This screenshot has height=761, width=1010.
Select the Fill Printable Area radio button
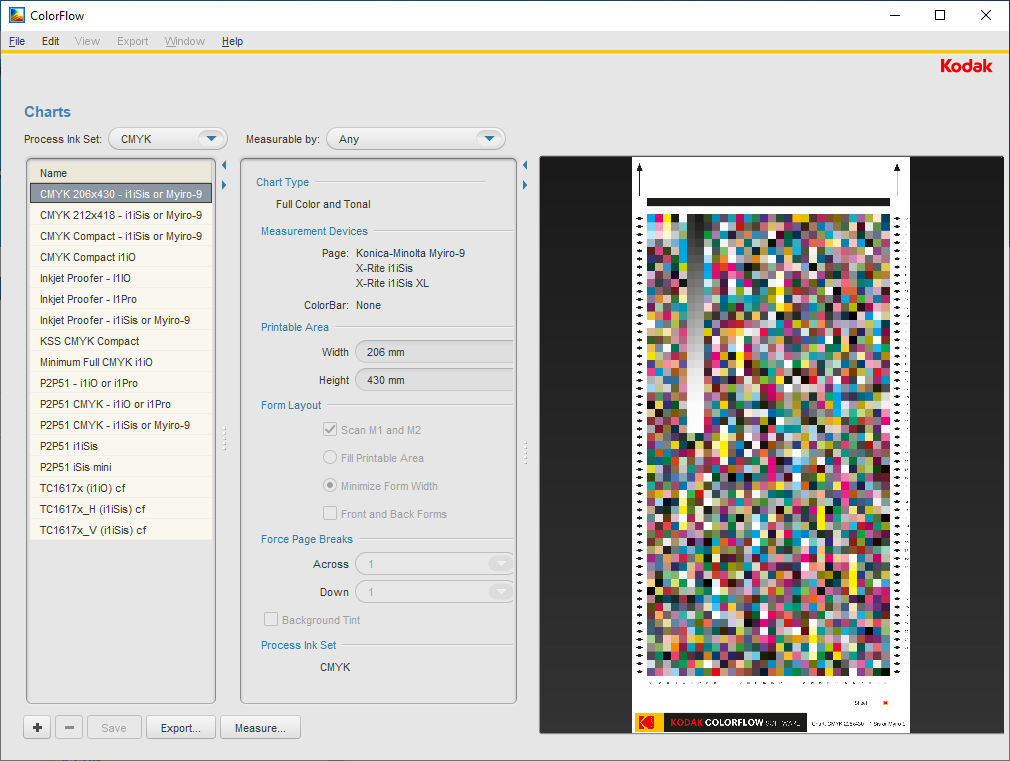[x=330, y=458]
